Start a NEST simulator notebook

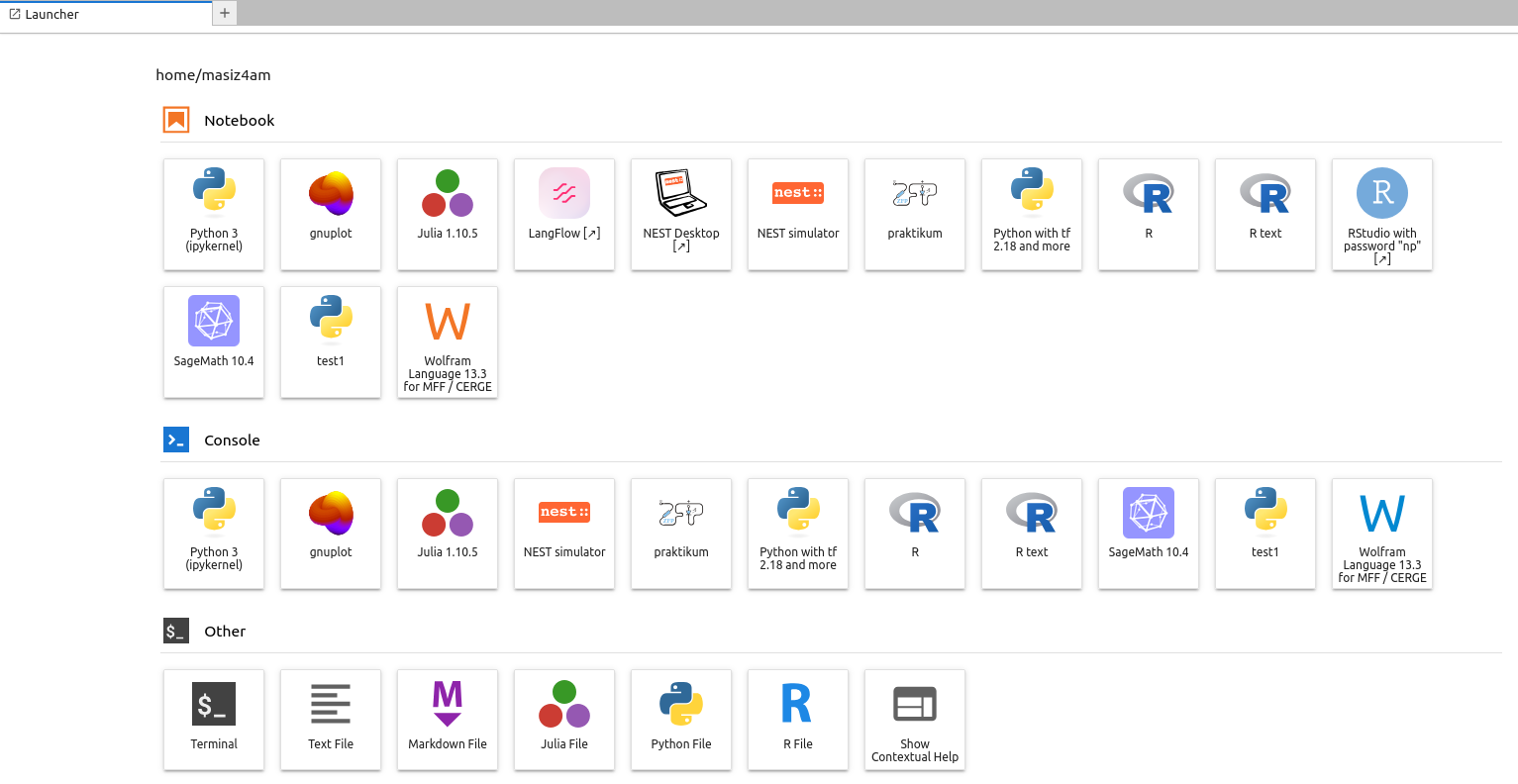pyautogui.click(x=798, y=214)
